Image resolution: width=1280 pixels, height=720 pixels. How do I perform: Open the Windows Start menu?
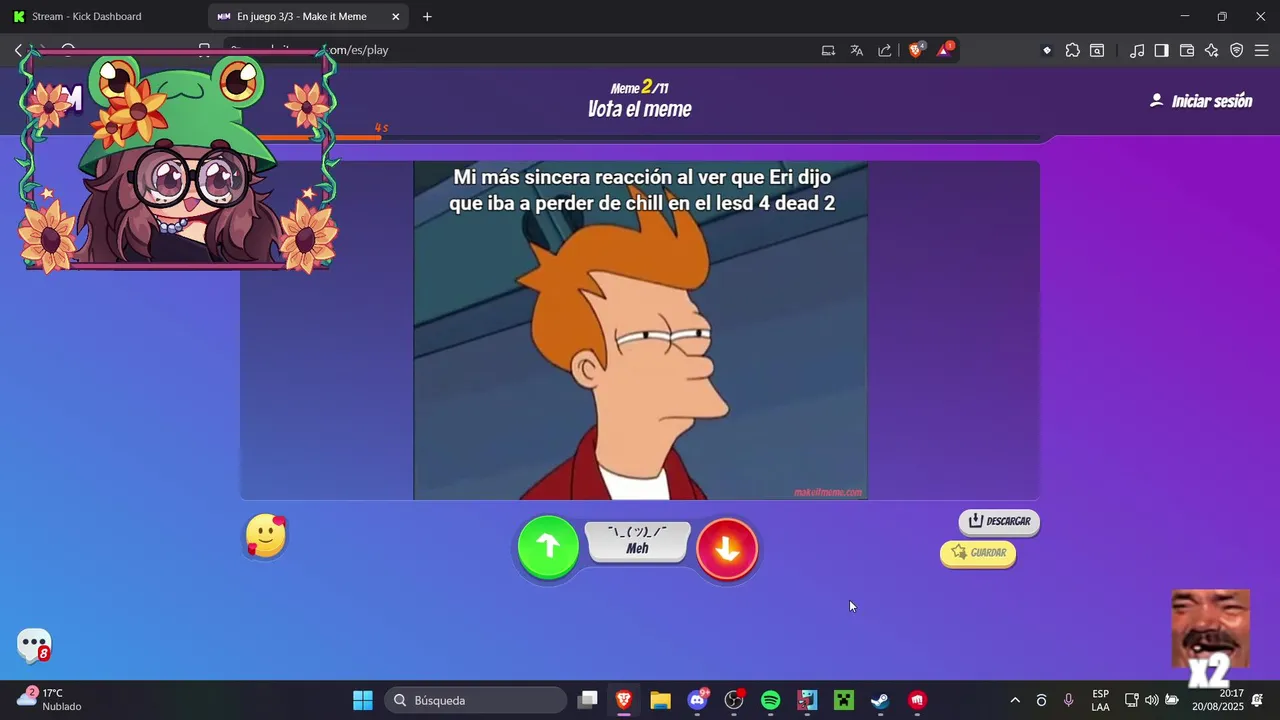tap(363, 700)
